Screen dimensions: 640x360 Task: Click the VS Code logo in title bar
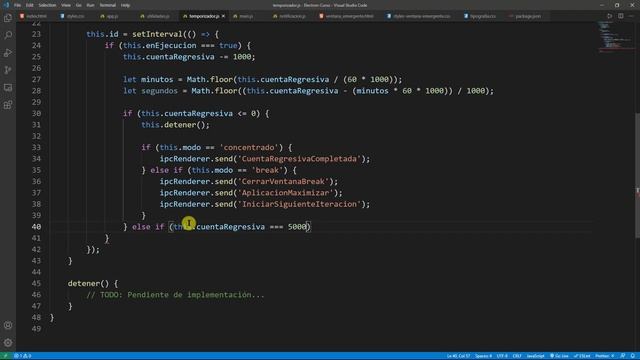click(x=6, y=5)
